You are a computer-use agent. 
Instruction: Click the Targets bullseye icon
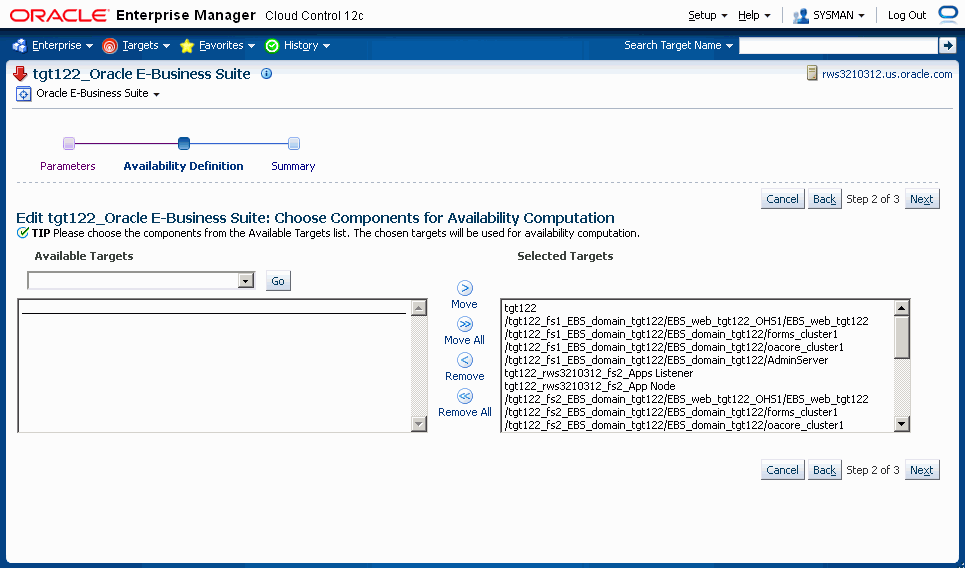pyautogui.click(x=110, y=46)
